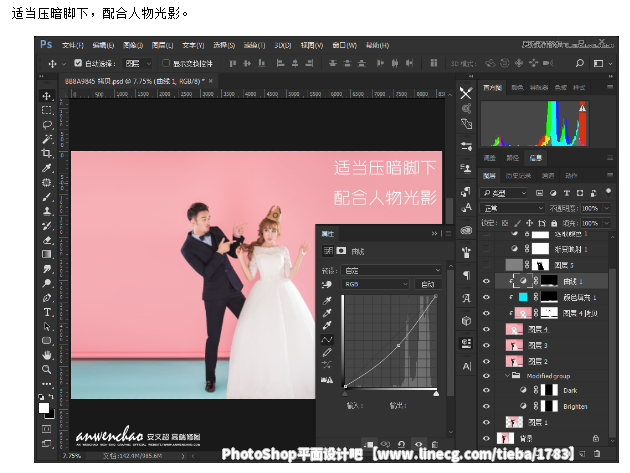Hide the 曲线 1 curves layer
This screenshot has width=630, height=473.
[486, 281]
